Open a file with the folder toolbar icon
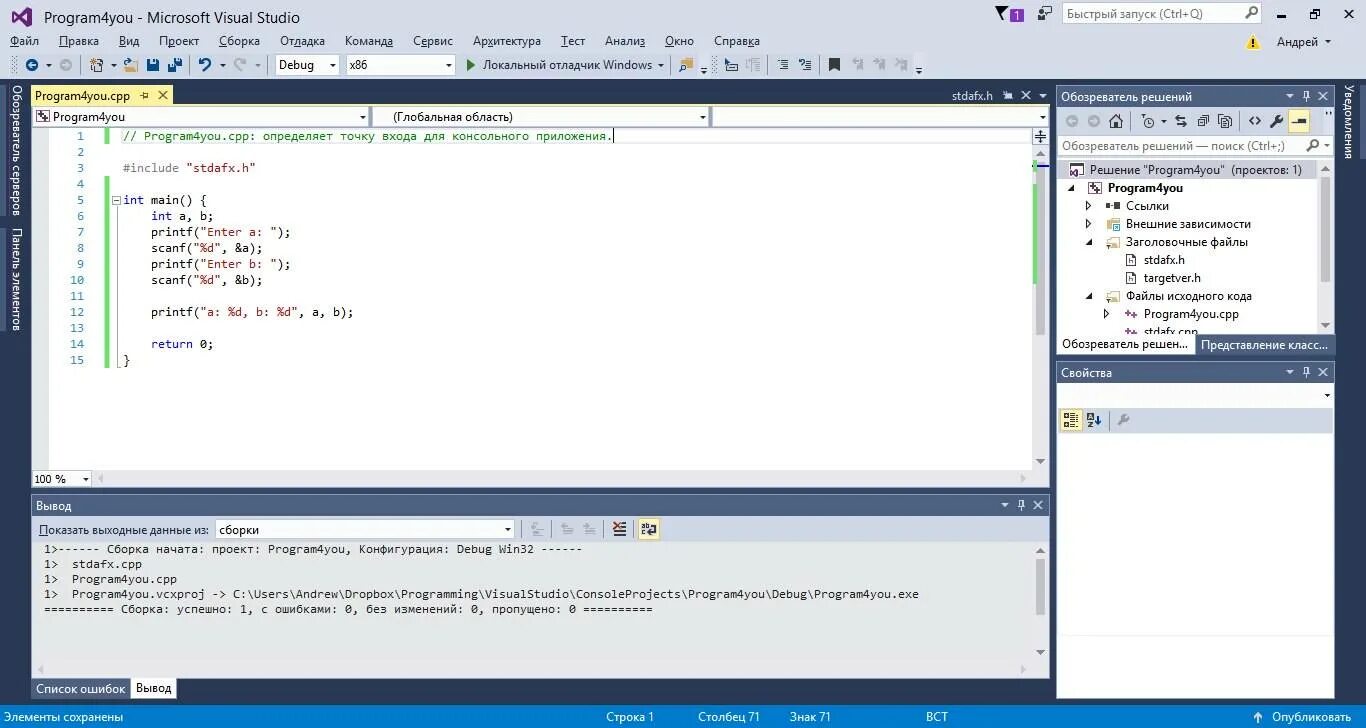 [130, 65]
